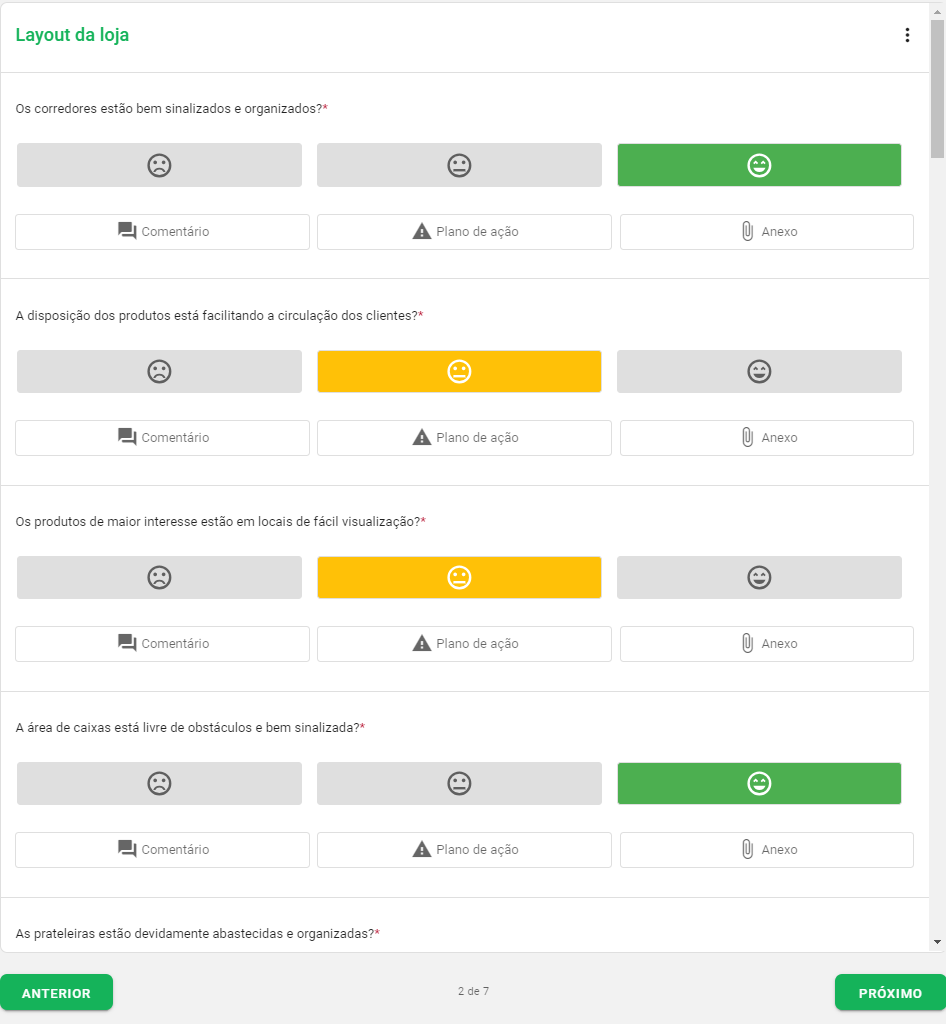Click the ANTERIOR button

tap(56, 992)
